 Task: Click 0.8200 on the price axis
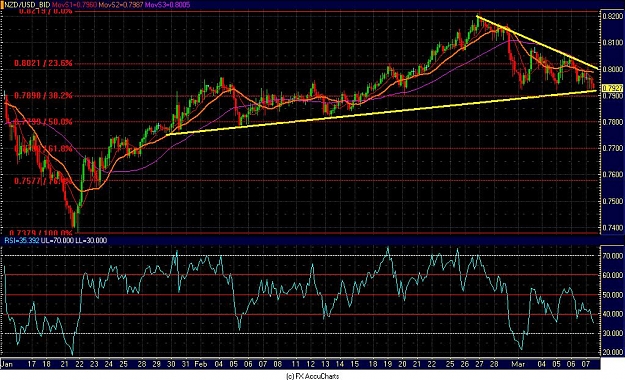click(x=613, y=16)
